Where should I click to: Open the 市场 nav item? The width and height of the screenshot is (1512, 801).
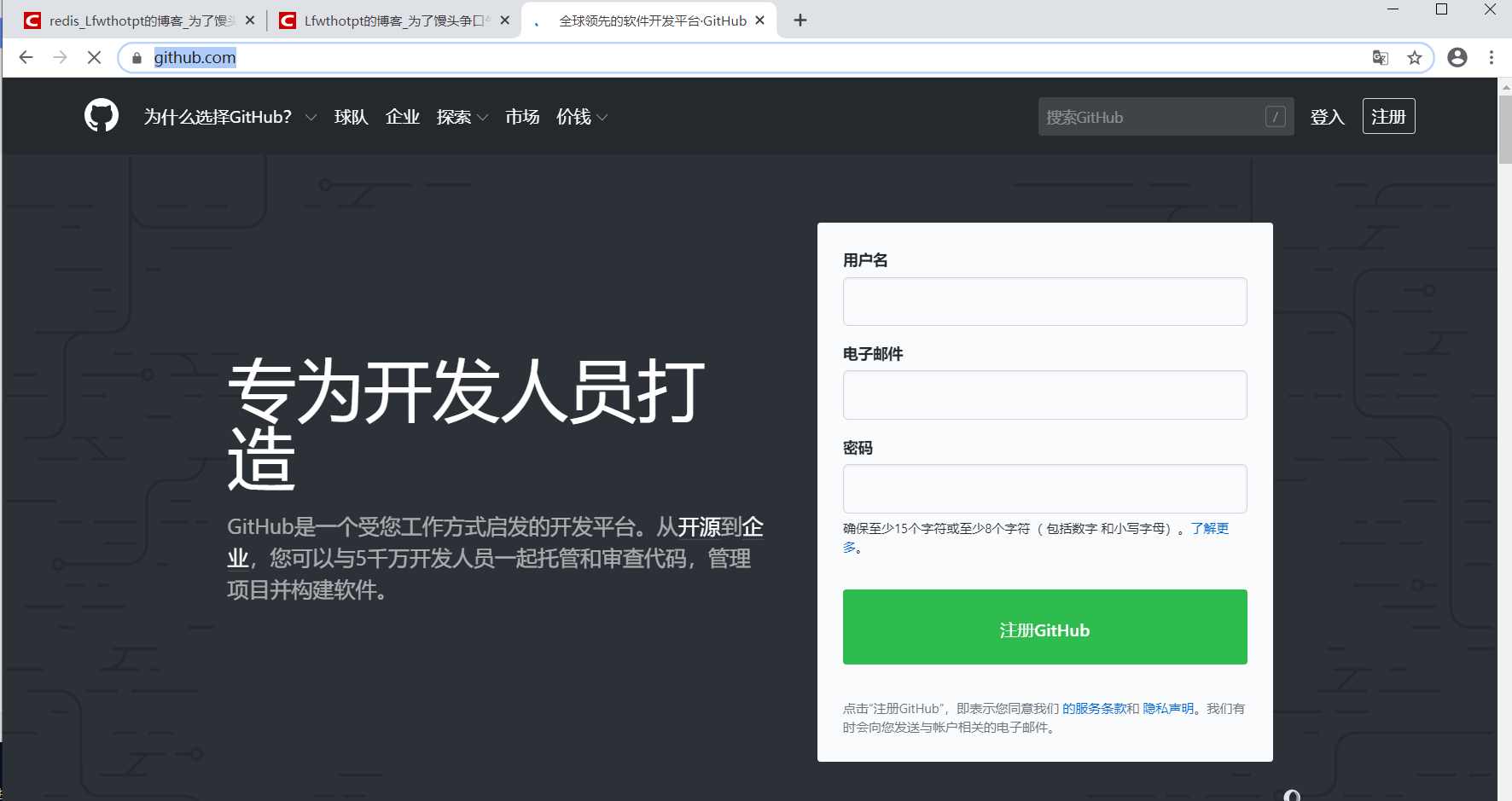pos(522,117)
